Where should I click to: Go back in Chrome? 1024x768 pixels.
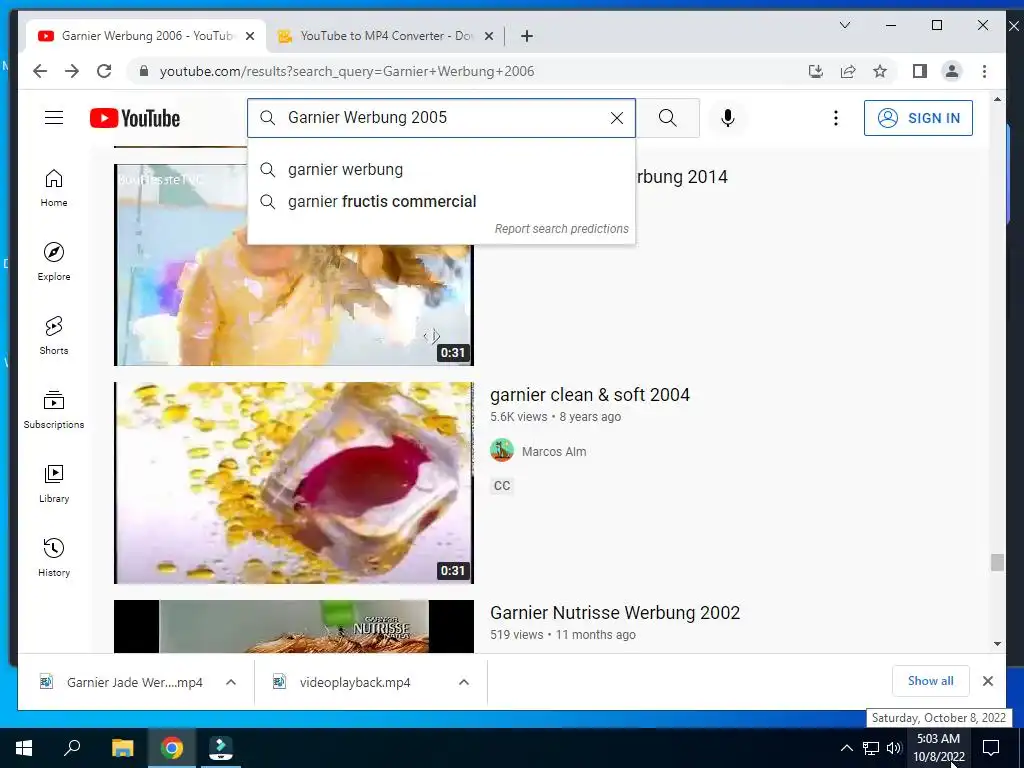tap(40, 71)
